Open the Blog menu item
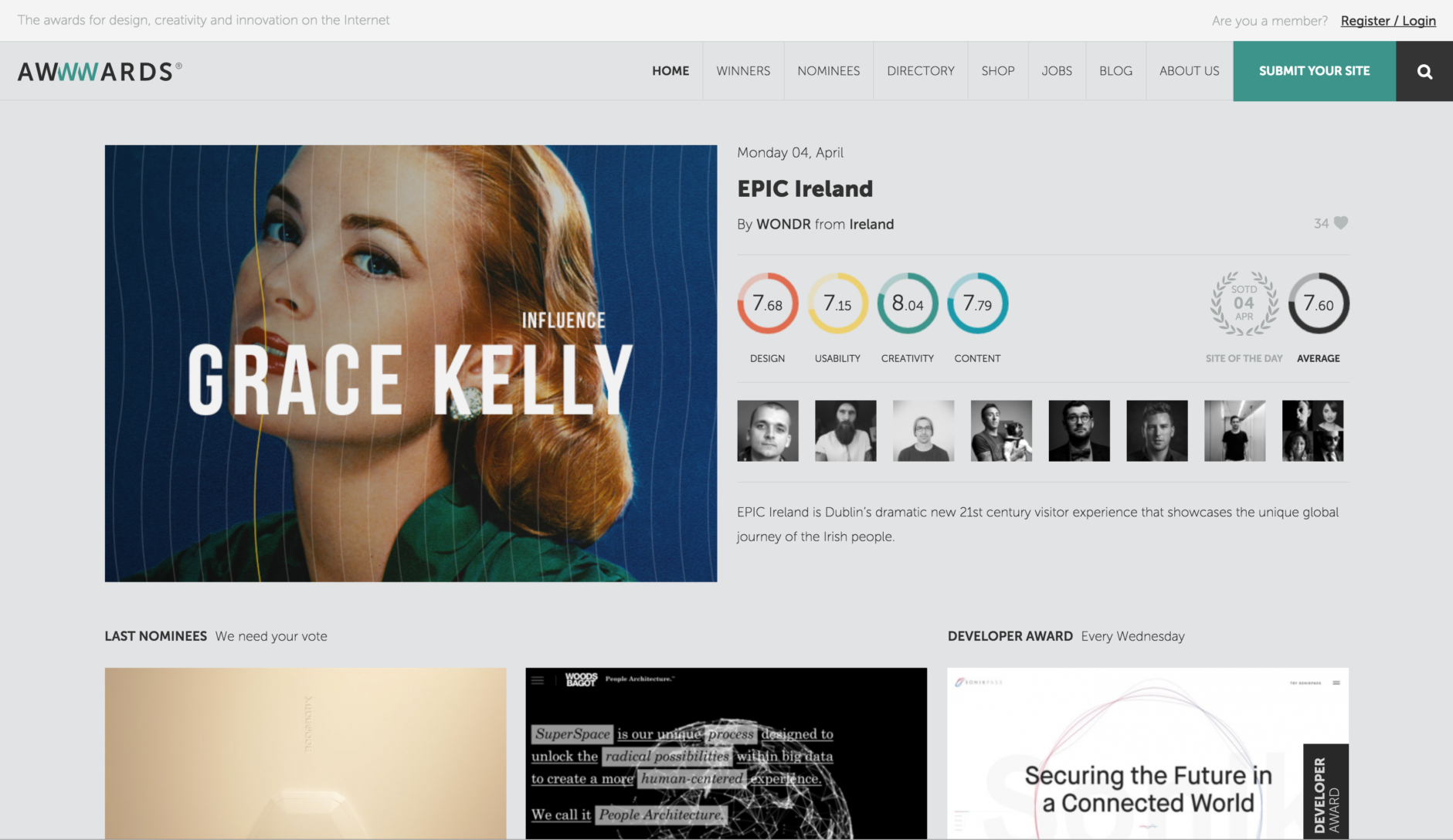Screen dimensions: 1453x840 click(x=1116, y=71)
